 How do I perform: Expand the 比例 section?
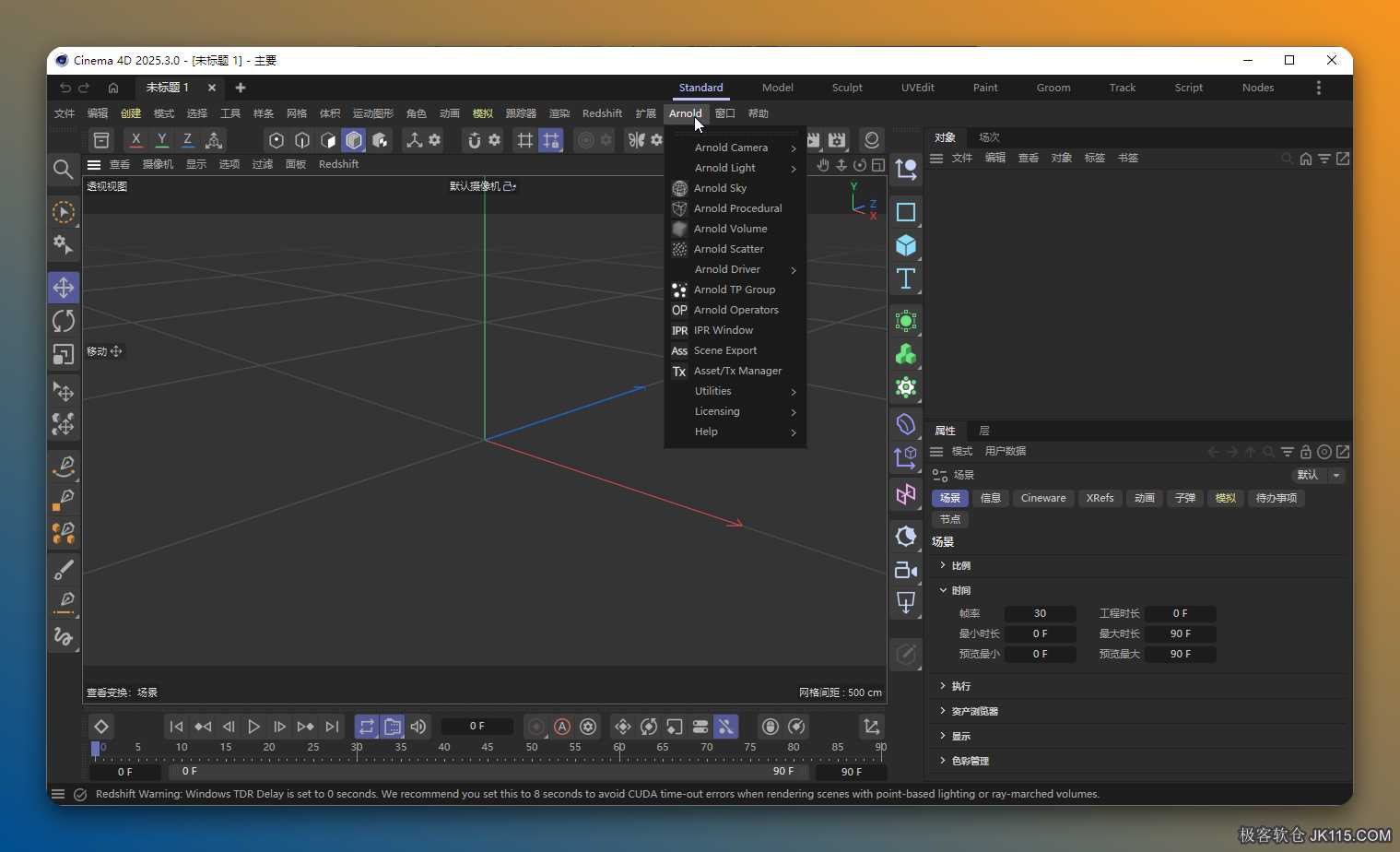(943, 565)
